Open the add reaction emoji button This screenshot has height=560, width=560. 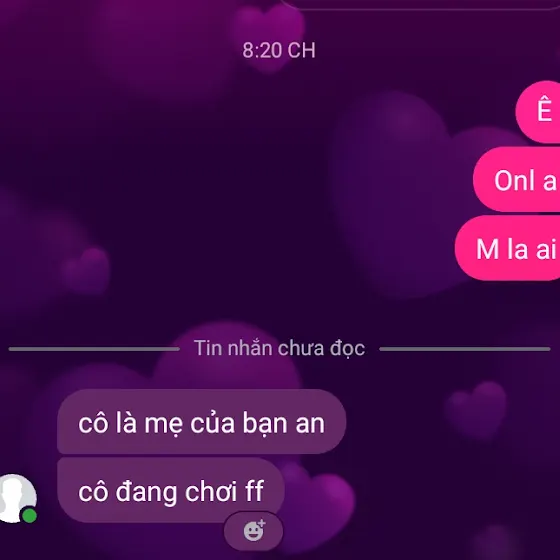tap(254, 531)
